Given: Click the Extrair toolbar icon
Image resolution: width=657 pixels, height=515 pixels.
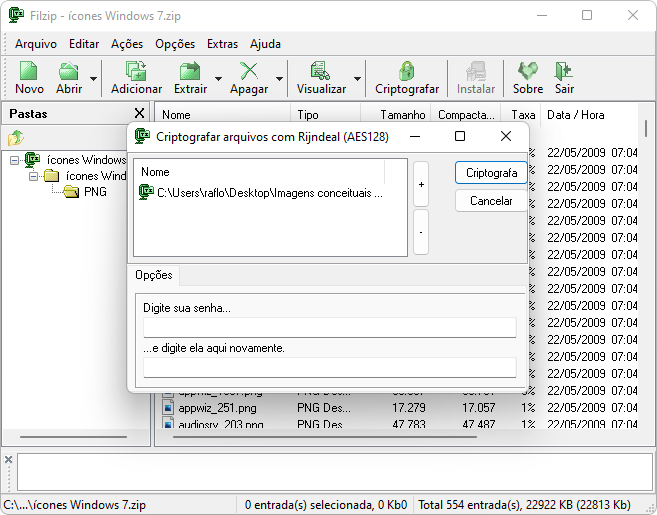Looking at the screenshot, I should (x=190, y=78).
